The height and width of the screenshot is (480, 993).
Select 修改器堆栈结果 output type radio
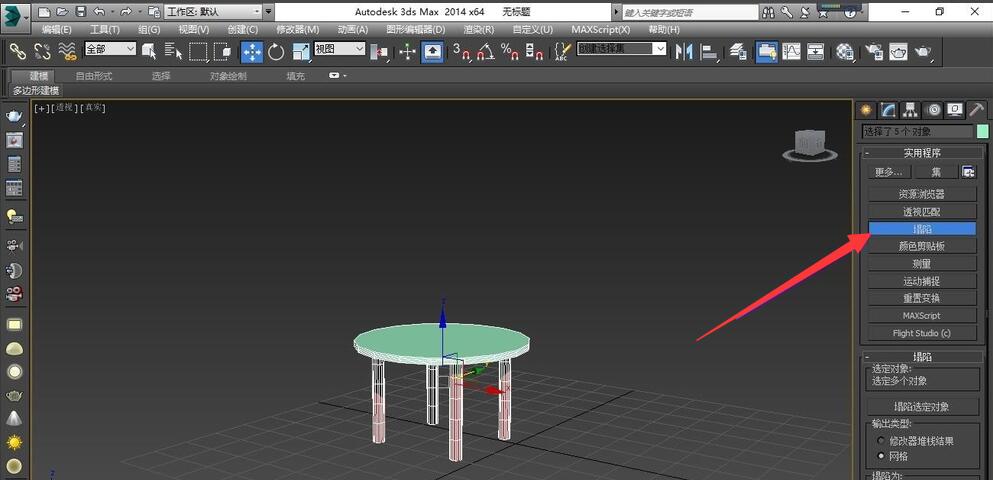(x=880, y=440)
